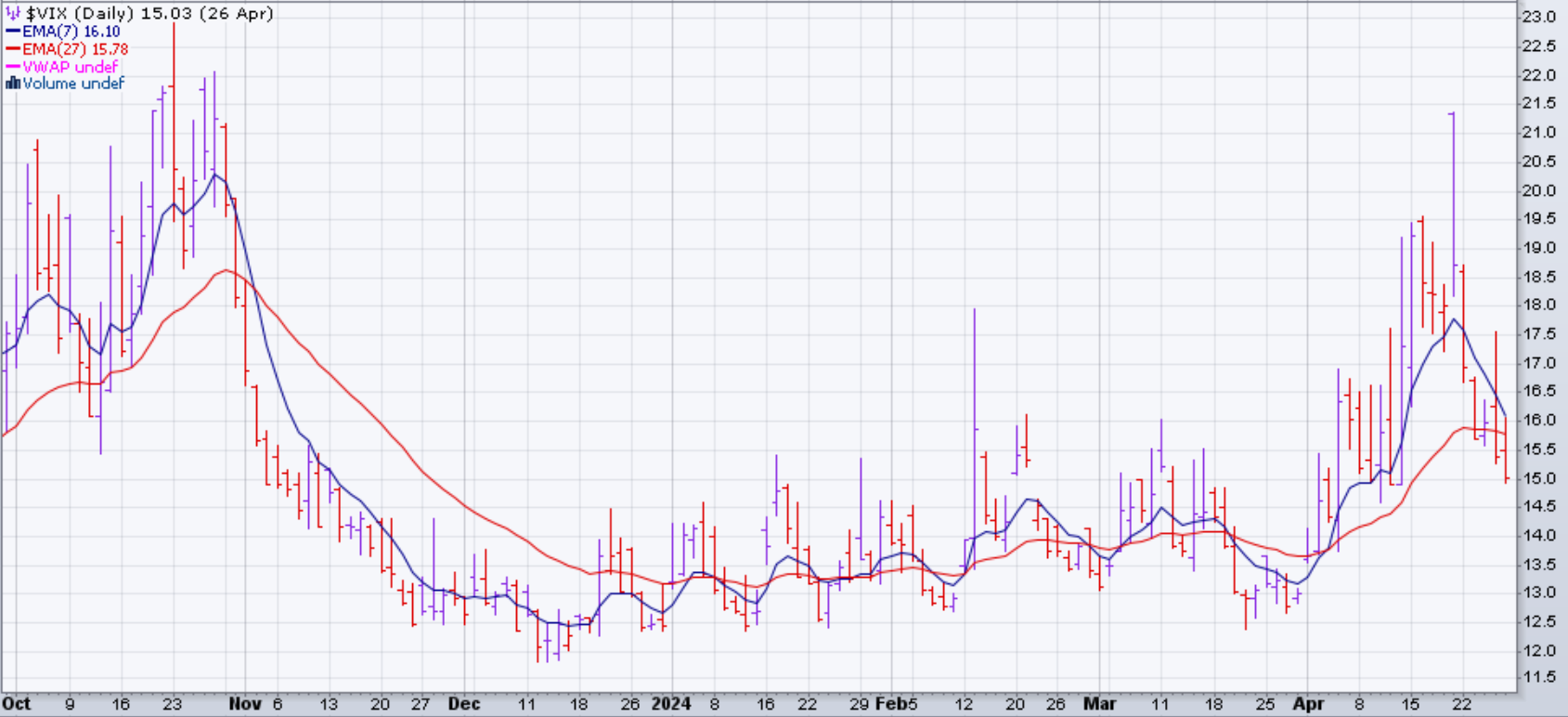The width and height of the screenshot is (1568, 717).
Task: Select the 2024 year label on the x-axis
Action: coord(670,704)
